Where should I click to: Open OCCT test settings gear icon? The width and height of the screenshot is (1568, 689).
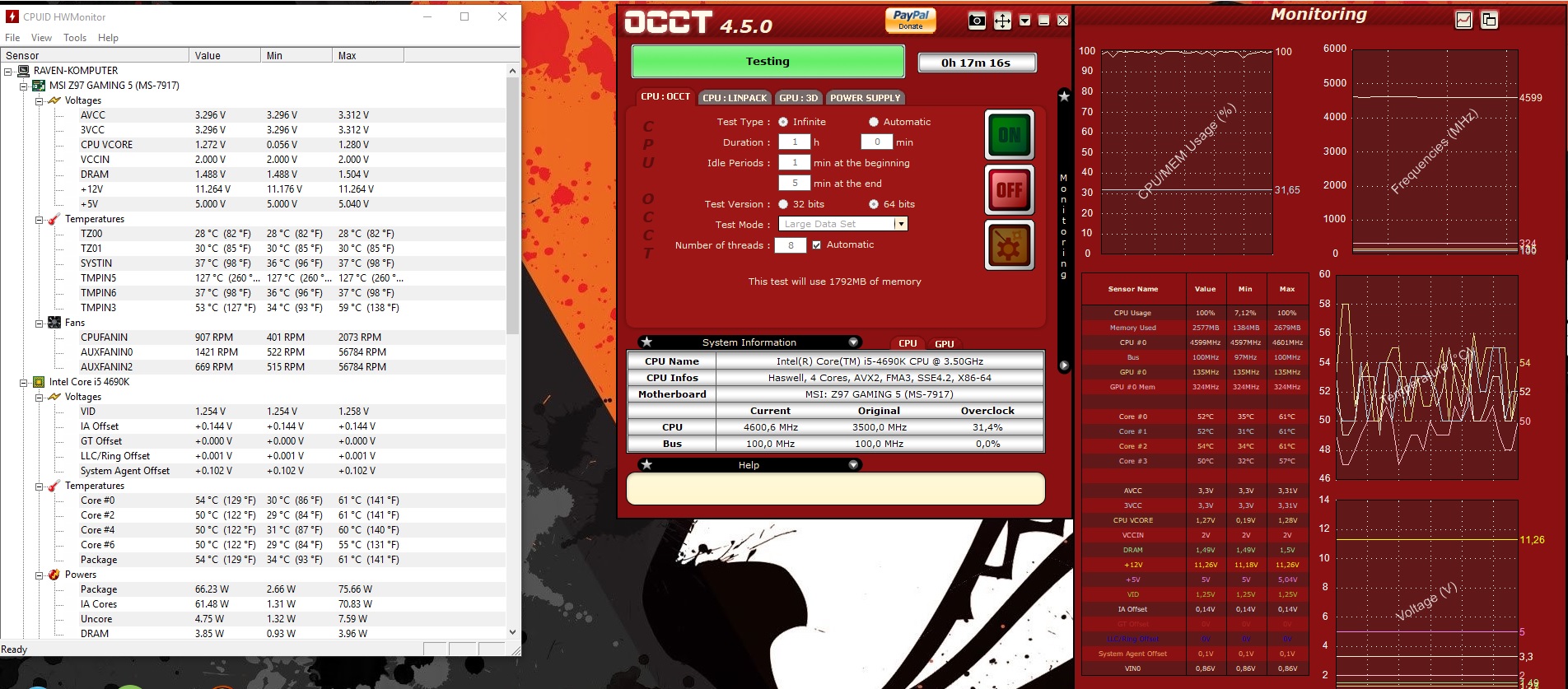1010,245
